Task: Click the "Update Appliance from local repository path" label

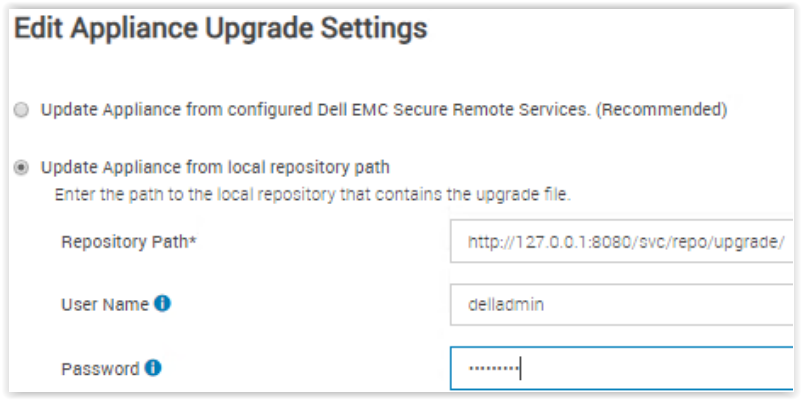Action: 215,167
